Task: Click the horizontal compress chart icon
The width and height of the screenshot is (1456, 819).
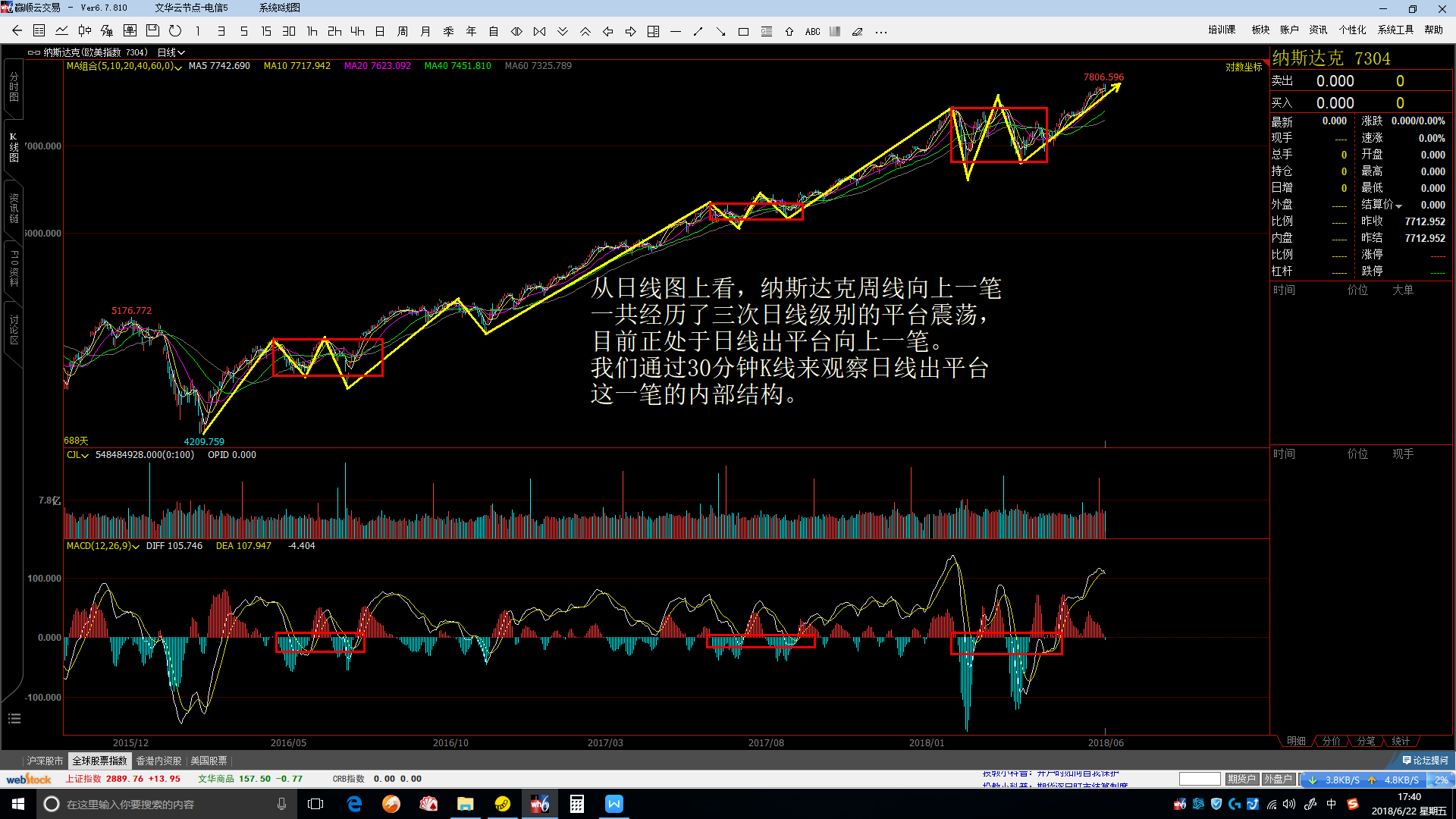Action: [x=539, y=31]
